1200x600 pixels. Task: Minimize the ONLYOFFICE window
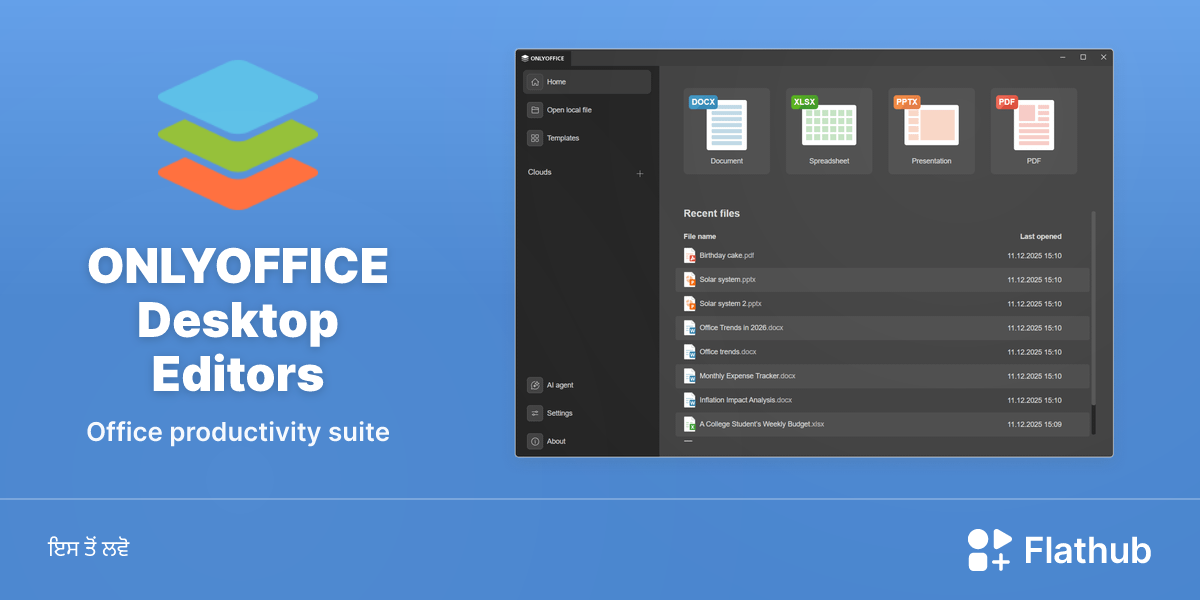tap(1062, 58)
